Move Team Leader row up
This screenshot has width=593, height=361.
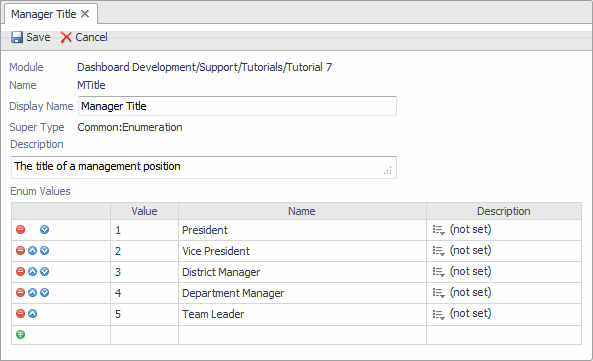pyautogui.click(x=33, y=313)
